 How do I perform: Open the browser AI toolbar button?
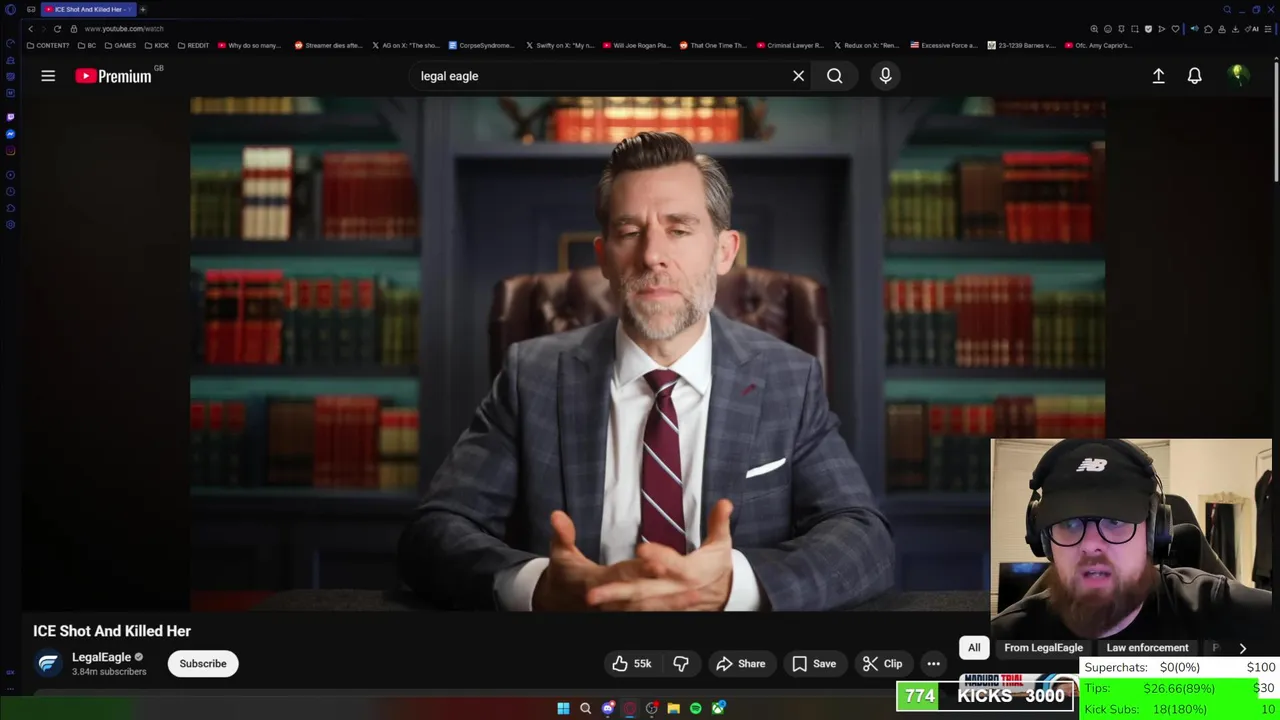pyautogui.click(x=1254, y=29)
